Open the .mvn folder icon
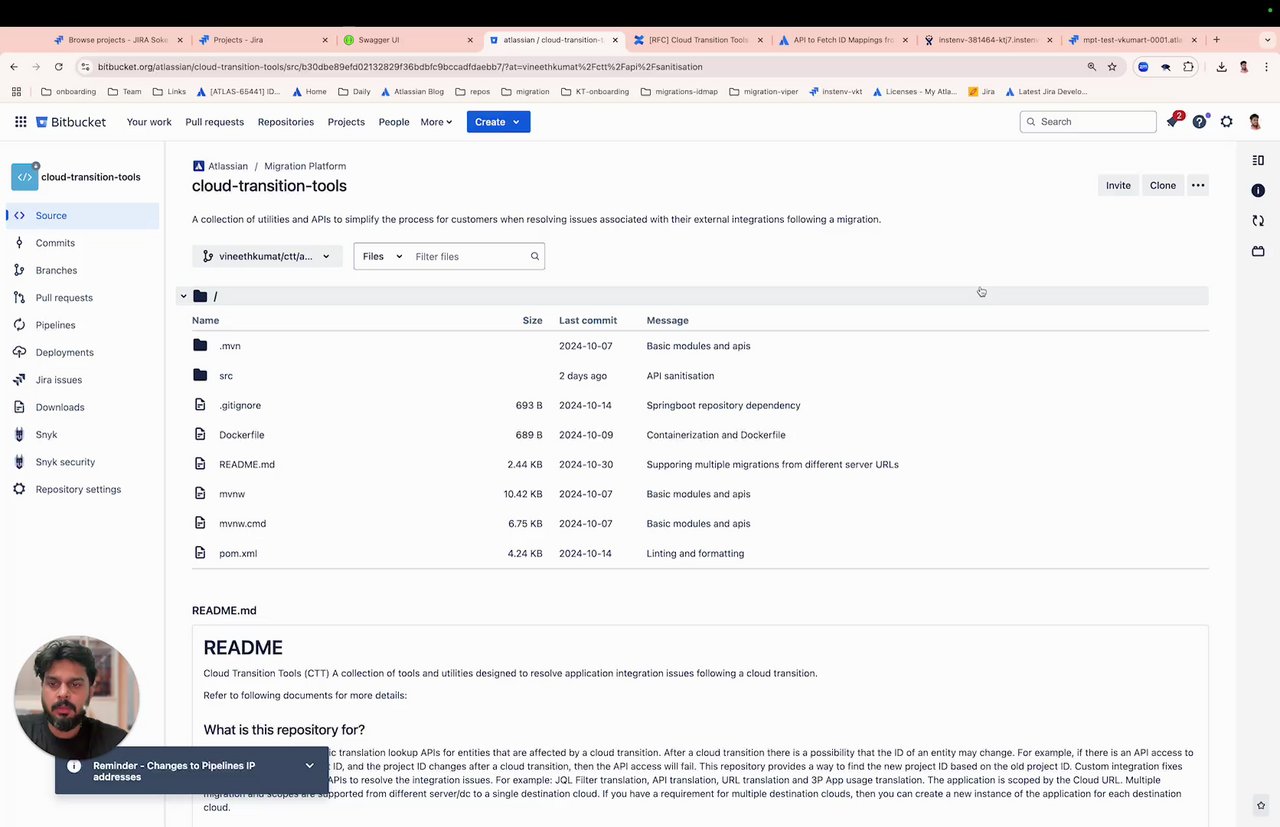Viewport: 1280px width, 827px height. [200, 346]
